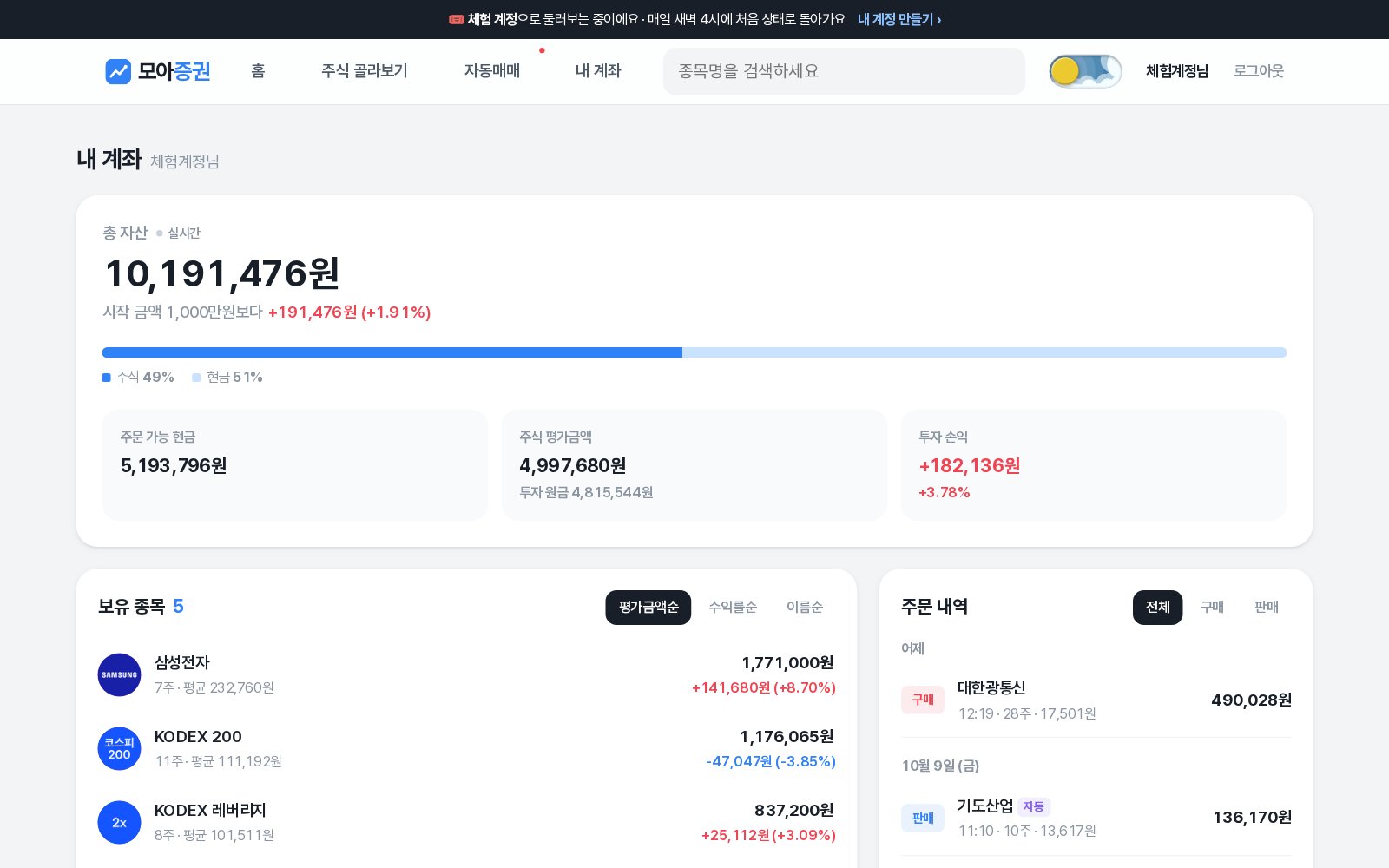
Task: Open KODEX 레버리지 holding name
Action: [x=210, y=811]
